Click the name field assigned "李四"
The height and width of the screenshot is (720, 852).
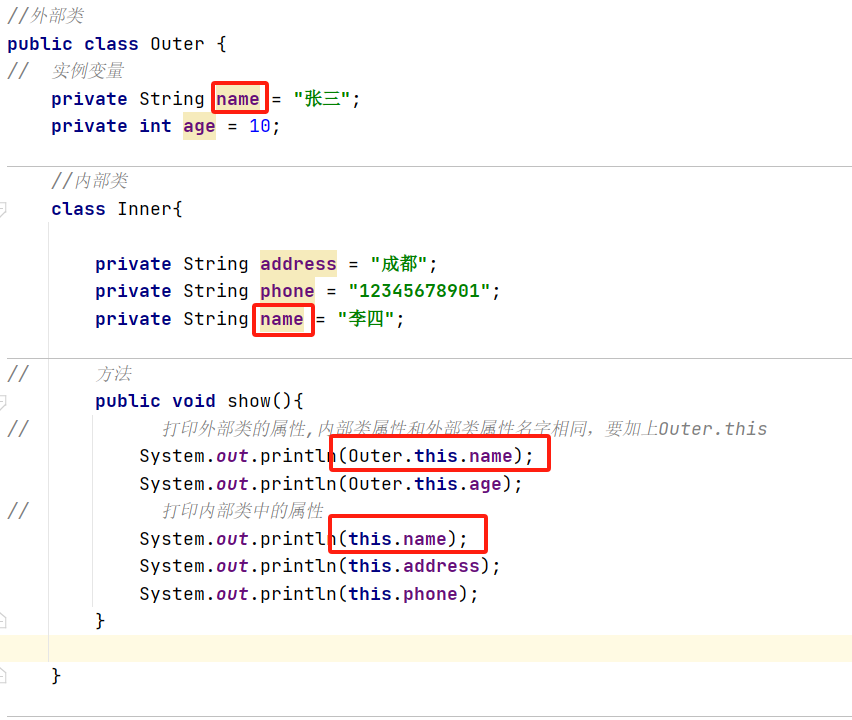click(281, 319)
